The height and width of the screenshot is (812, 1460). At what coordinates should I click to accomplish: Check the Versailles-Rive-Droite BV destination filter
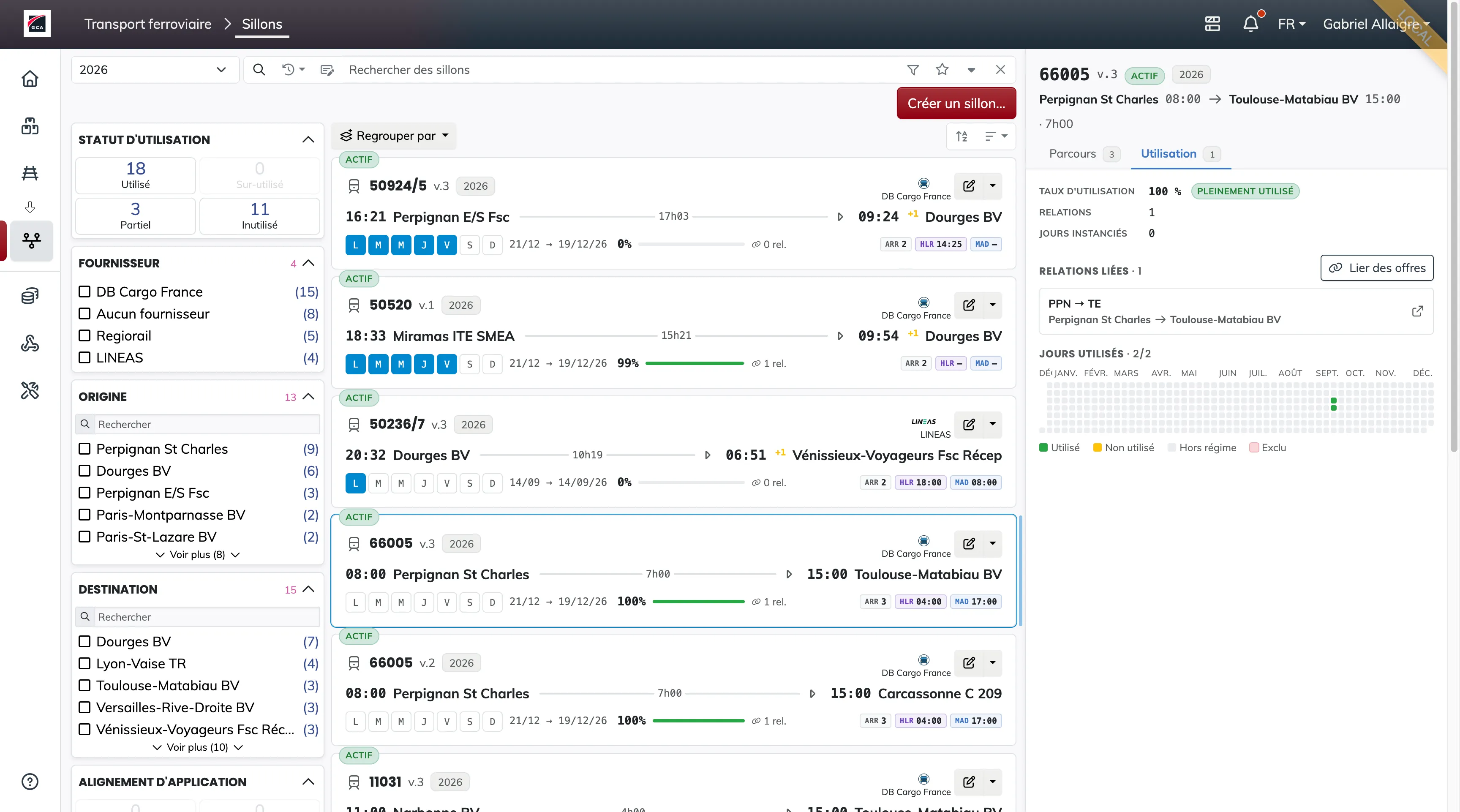tap(84, 707)
